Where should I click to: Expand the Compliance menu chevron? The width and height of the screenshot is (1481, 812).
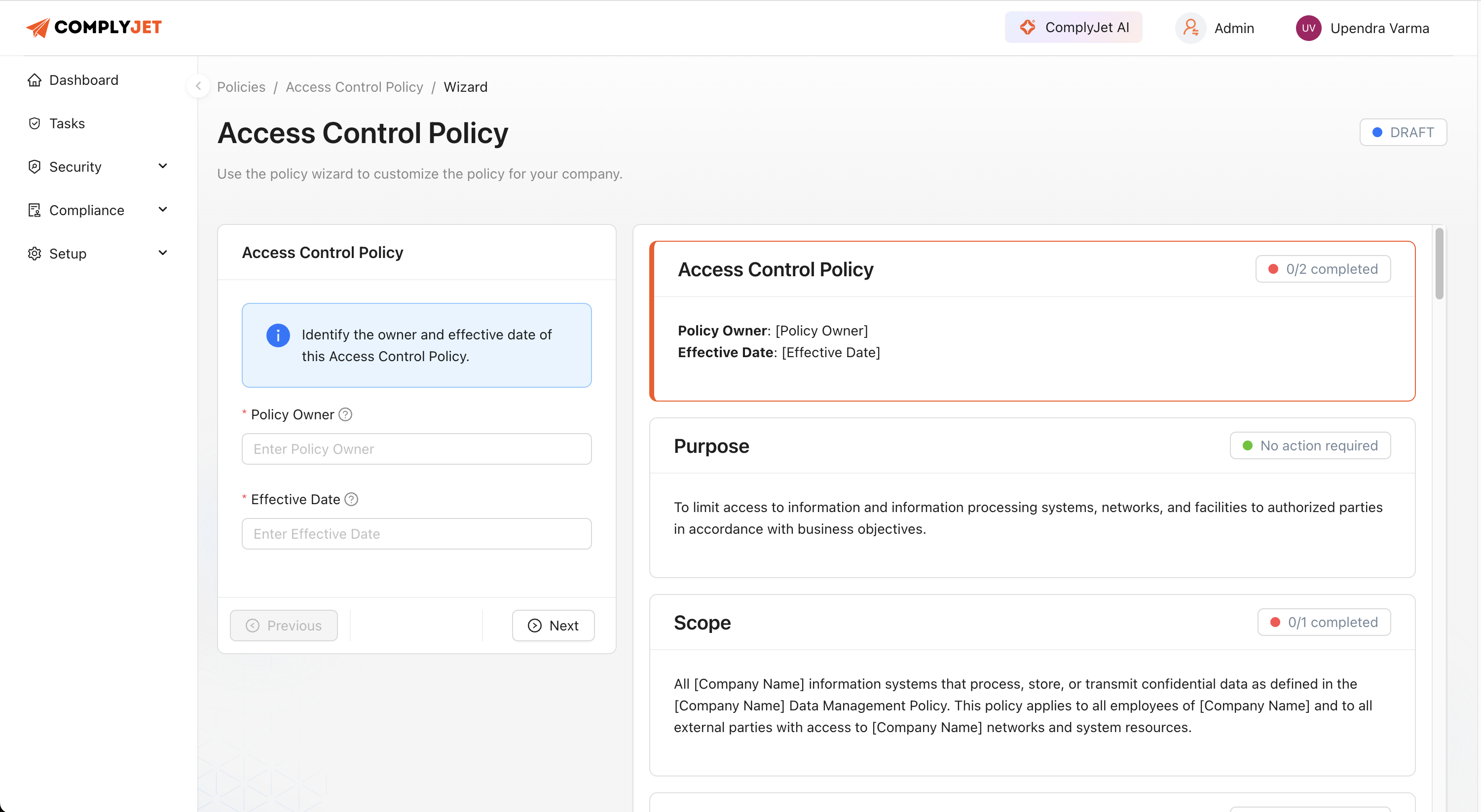point(163,209)
